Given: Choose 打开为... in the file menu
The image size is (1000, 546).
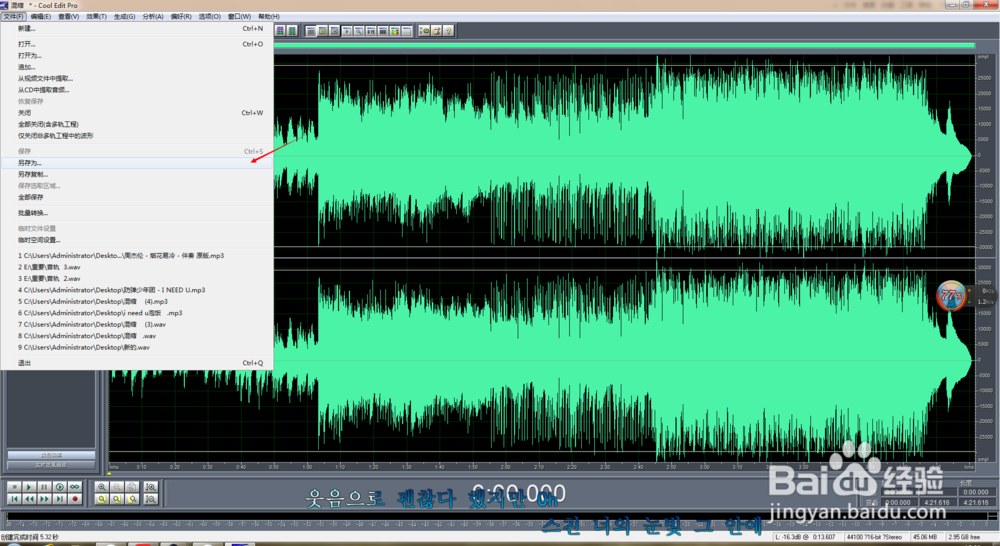Looking at the screenshot, I should [136, 55].
